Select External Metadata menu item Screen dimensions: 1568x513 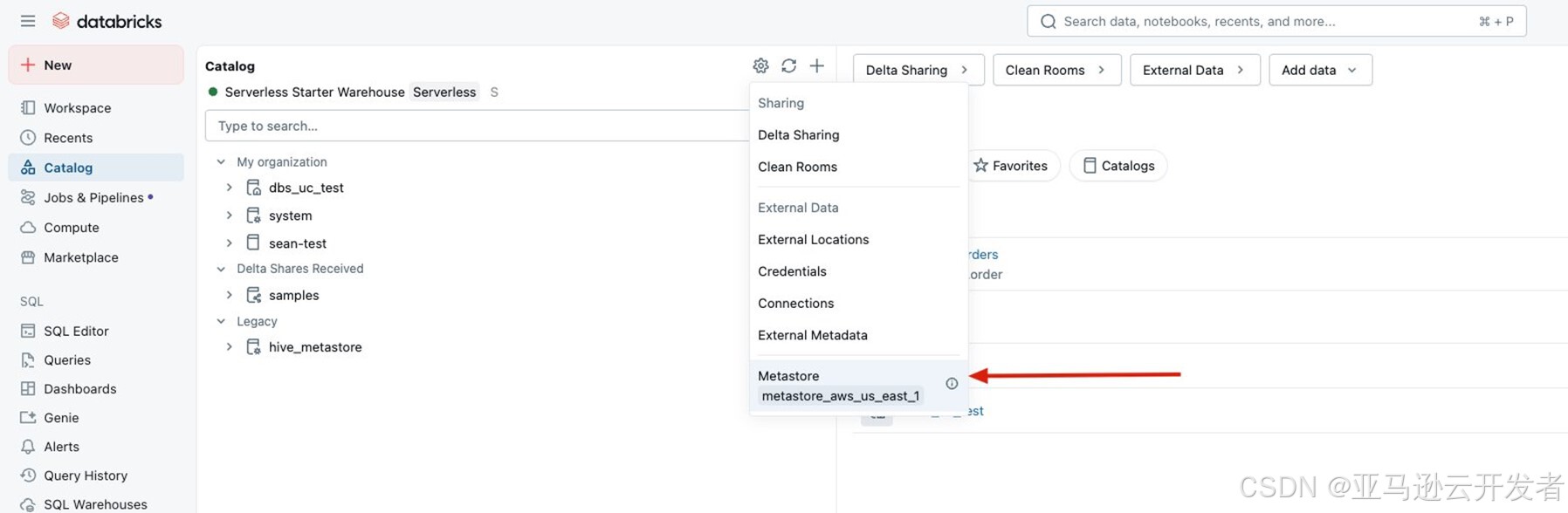tap(858, 335)
